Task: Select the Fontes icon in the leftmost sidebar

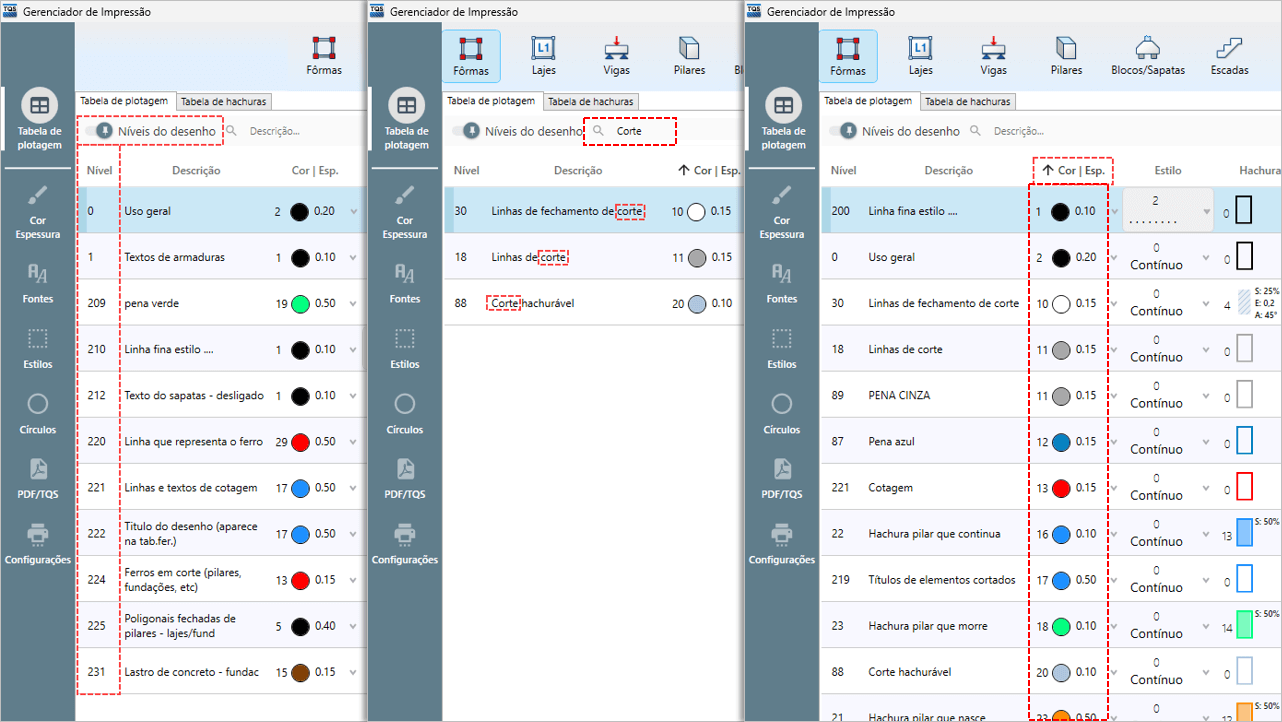Action: 38,282
